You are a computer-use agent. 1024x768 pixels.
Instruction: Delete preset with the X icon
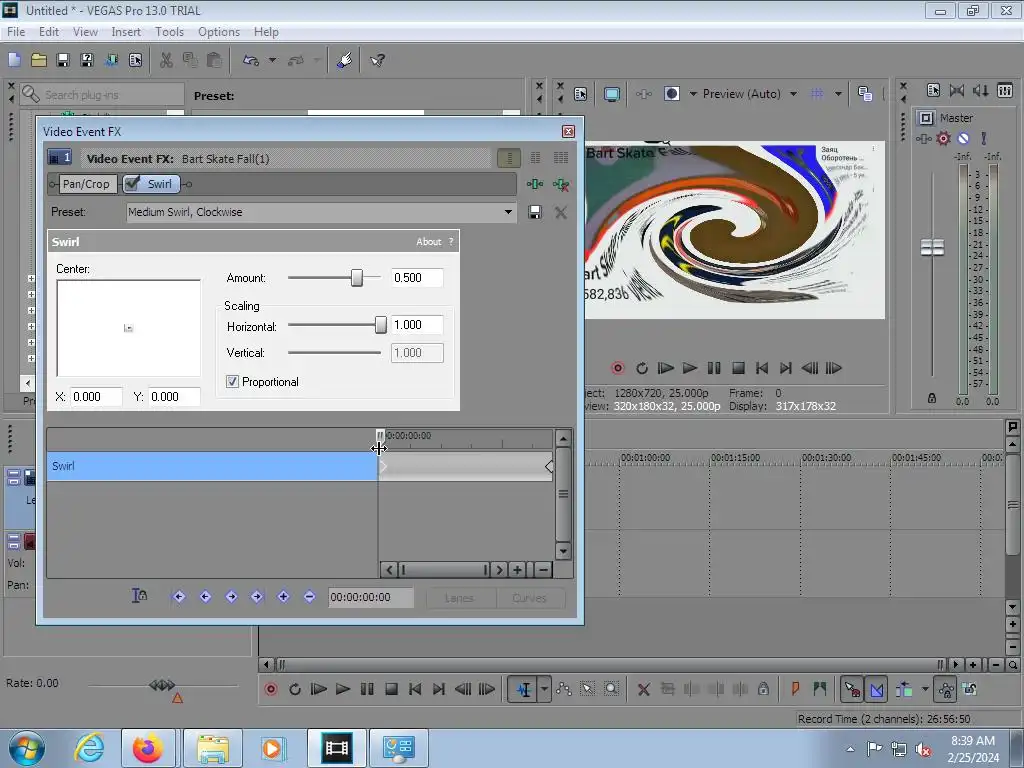pyautogui.click(x=560, y=212)
